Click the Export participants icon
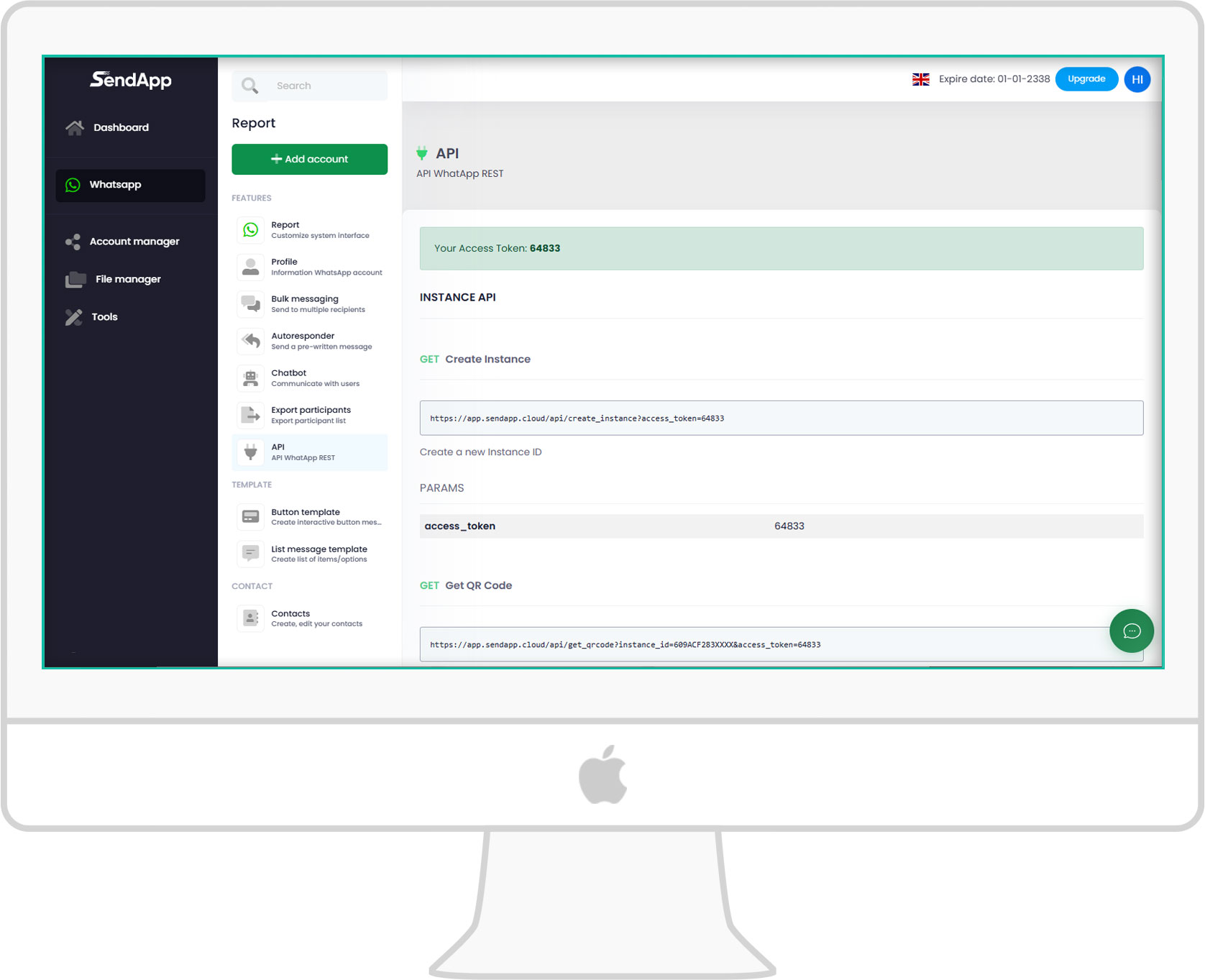1205x980 pixels. click(250, 415)
